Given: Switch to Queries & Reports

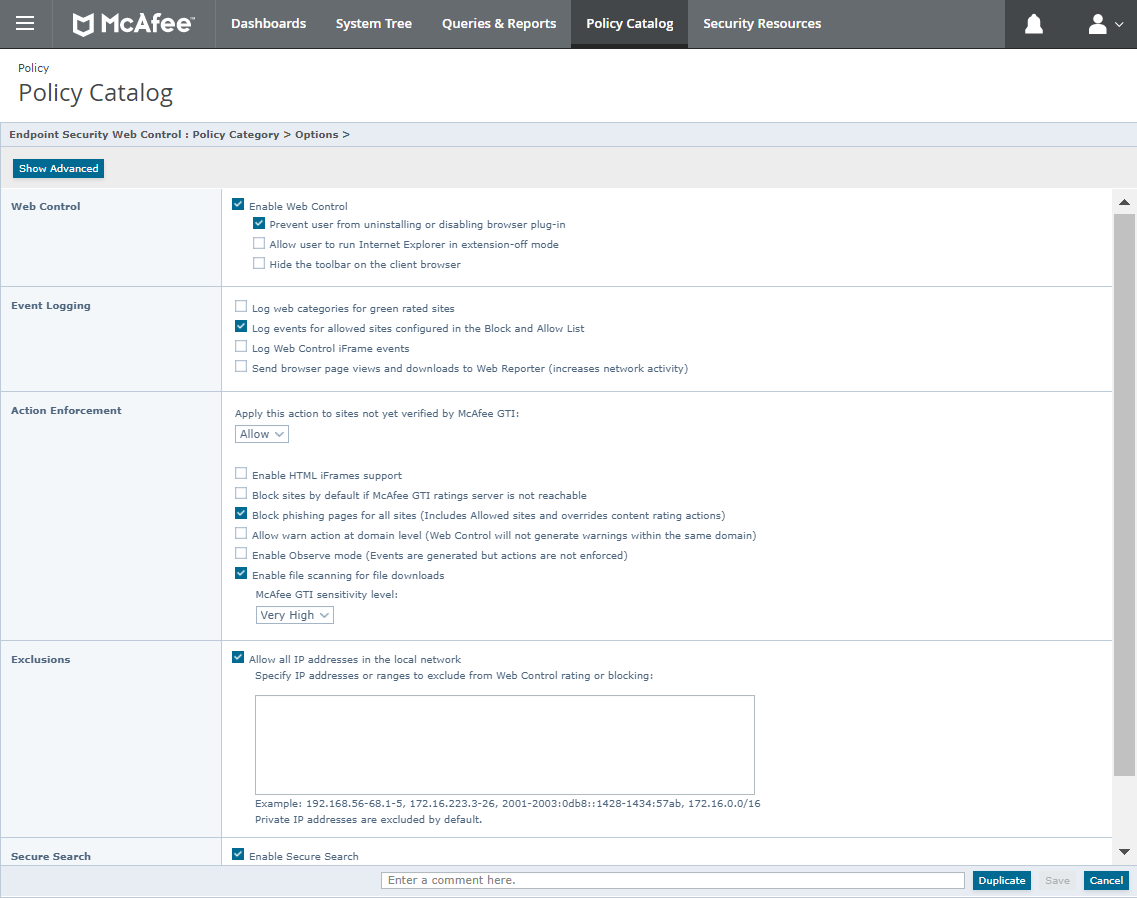Looking at the screenshot, I should 499,24.
